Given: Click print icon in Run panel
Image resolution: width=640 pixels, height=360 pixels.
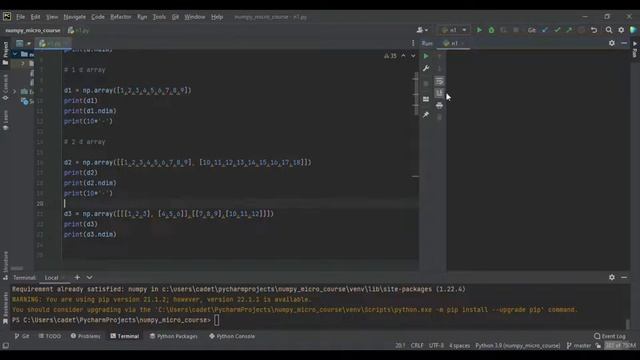Looking at the screenshot, I should (439, 106).
